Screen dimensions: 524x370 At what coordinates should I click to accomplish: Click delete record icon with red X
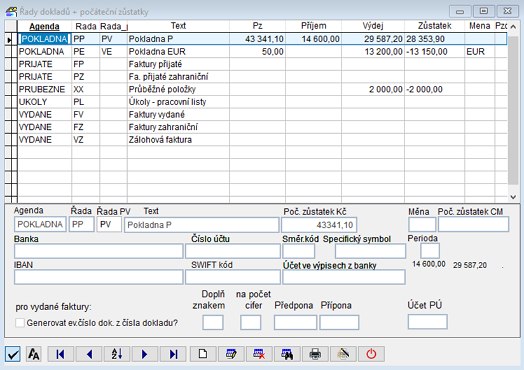(259, 354)
